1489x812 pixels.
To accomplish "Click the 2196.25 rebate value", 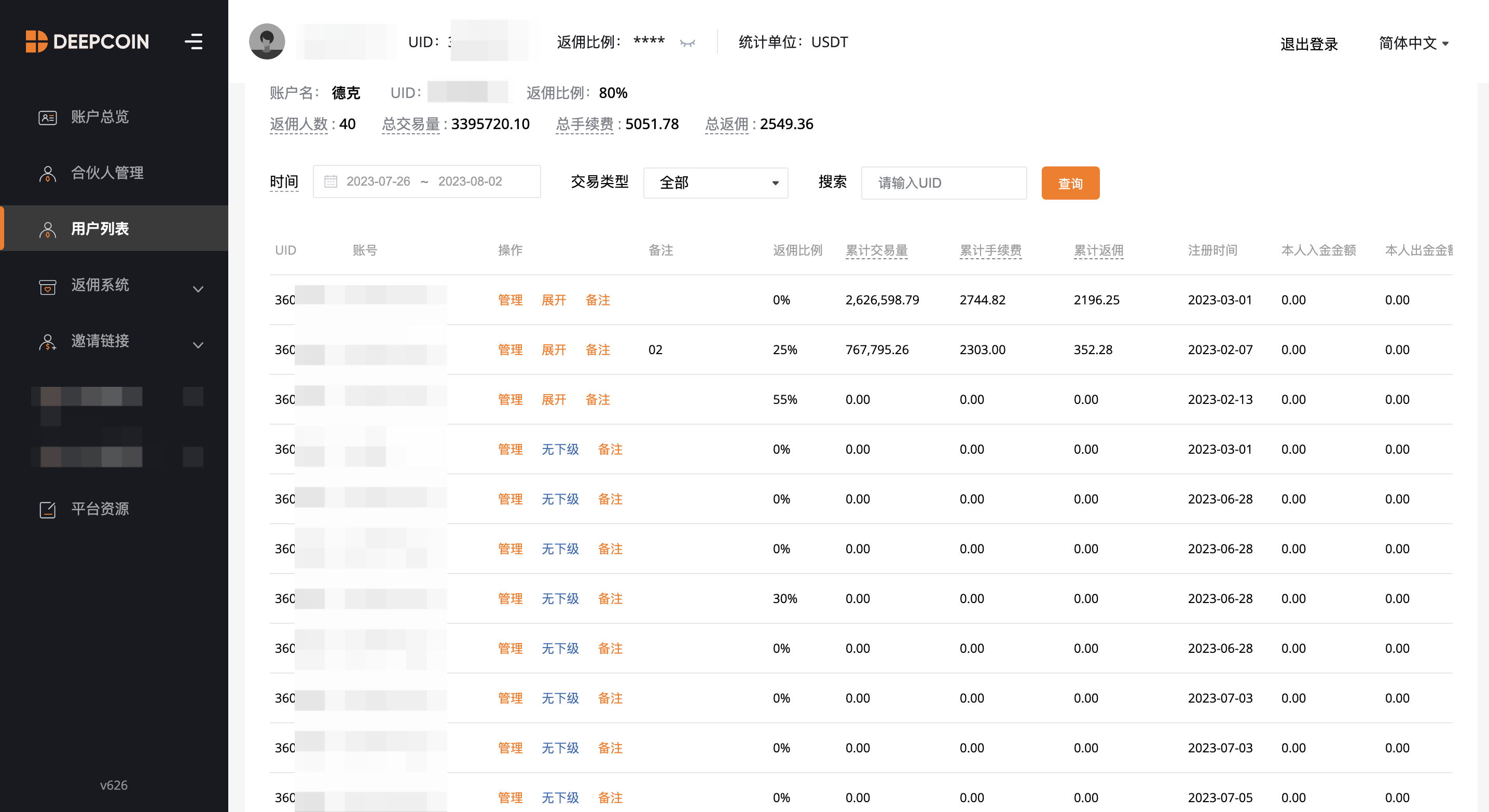I will [x=1097, y=300].
